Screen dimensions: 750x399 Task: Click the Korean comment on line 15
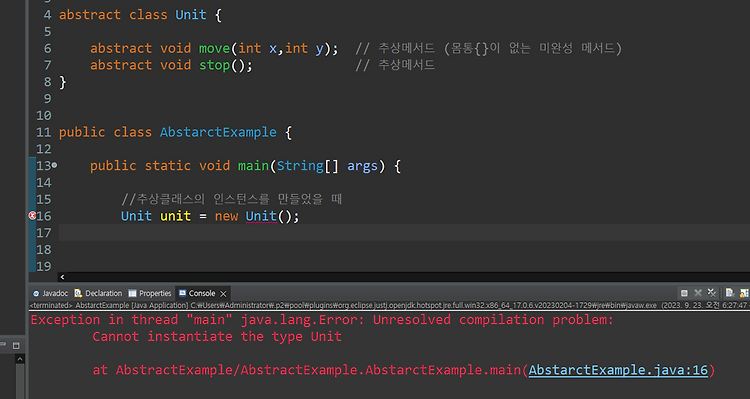click(x=232, y=199)
